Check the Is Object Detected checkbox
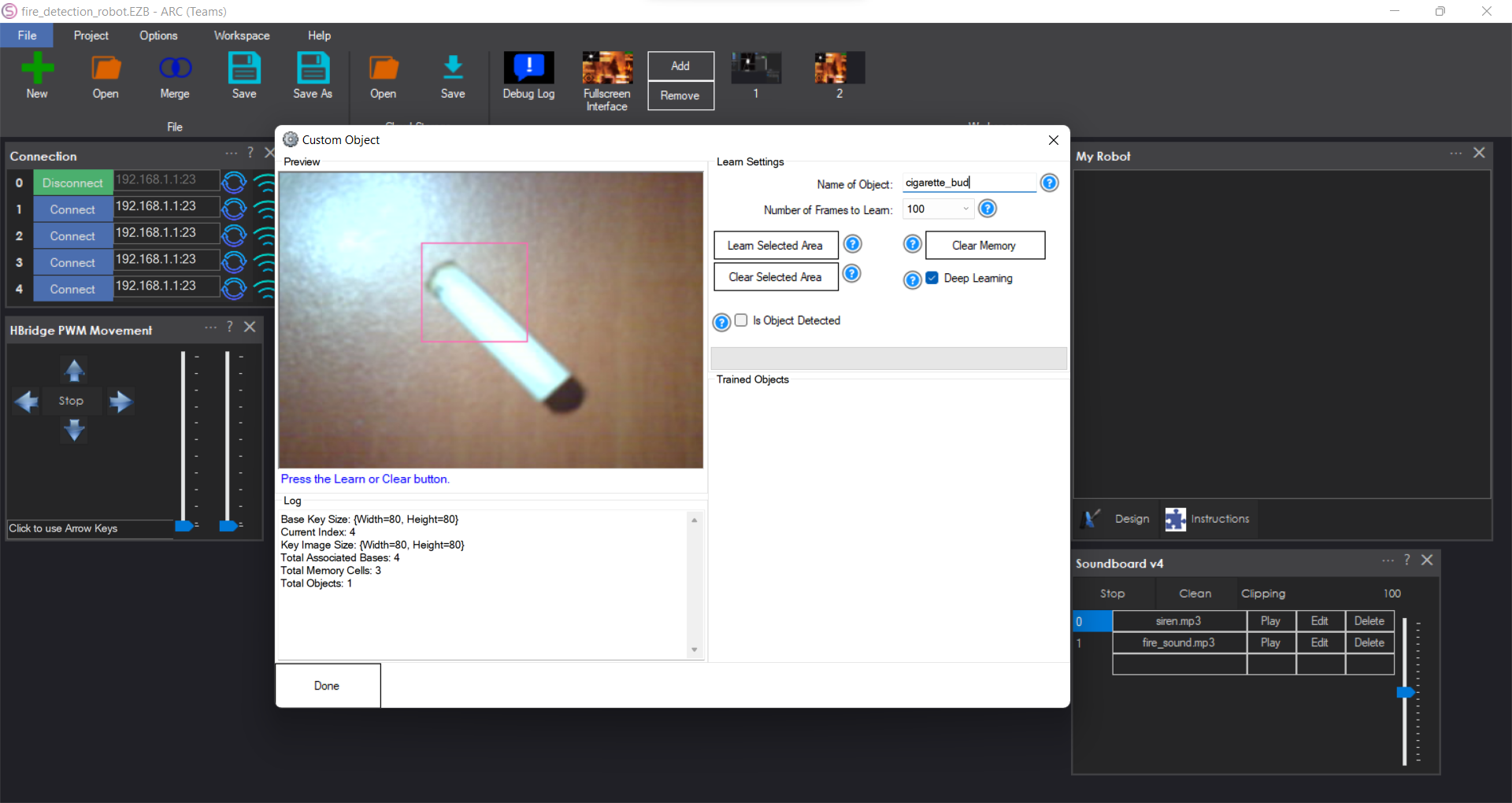This screenshot has width=1512, height=803. 741,320
